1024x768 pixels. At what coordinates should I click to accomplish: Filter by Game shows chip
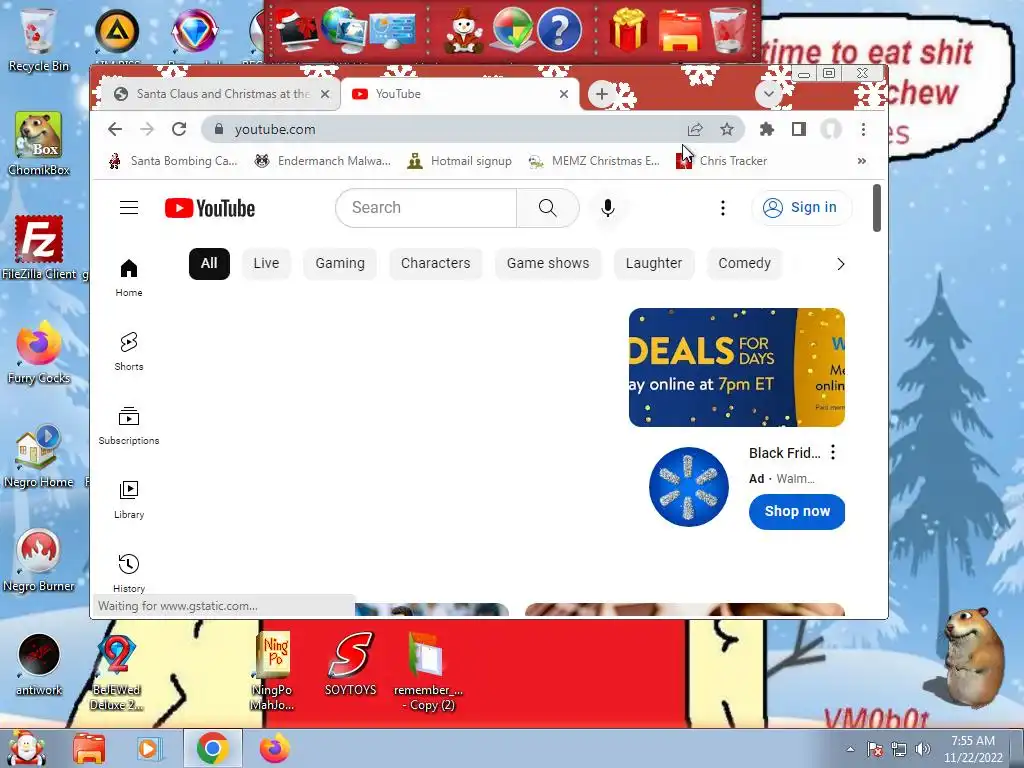(x=548, y=263)
